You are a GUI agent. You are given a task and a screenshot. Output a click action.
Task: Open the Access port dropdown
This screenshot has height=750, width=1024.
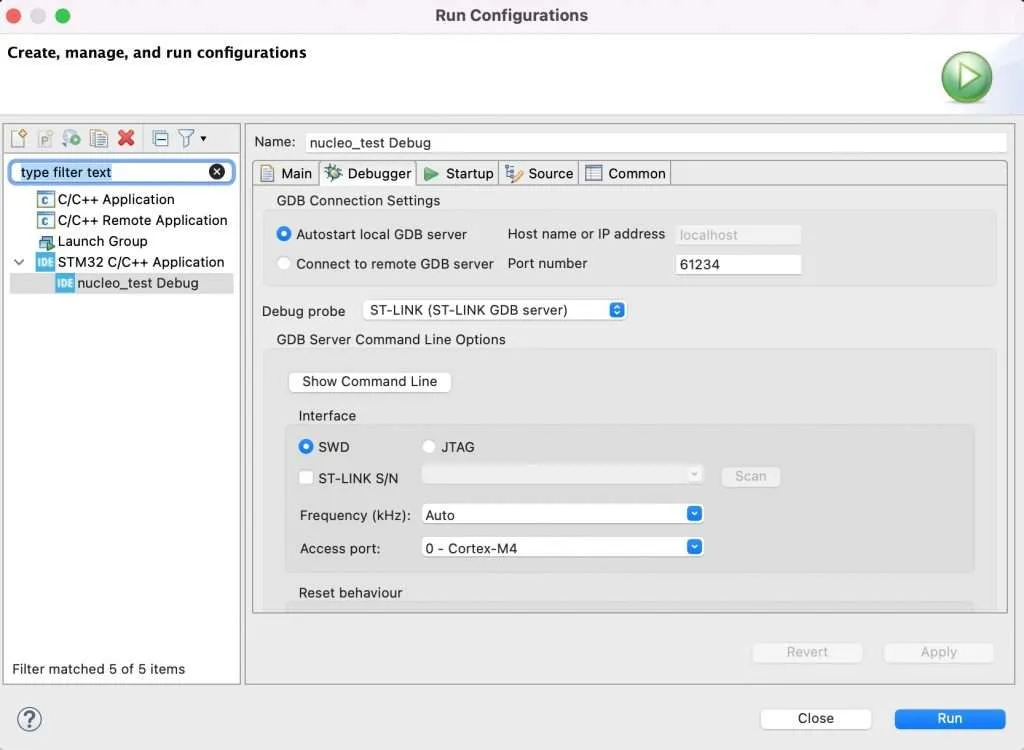click(694, 547)
